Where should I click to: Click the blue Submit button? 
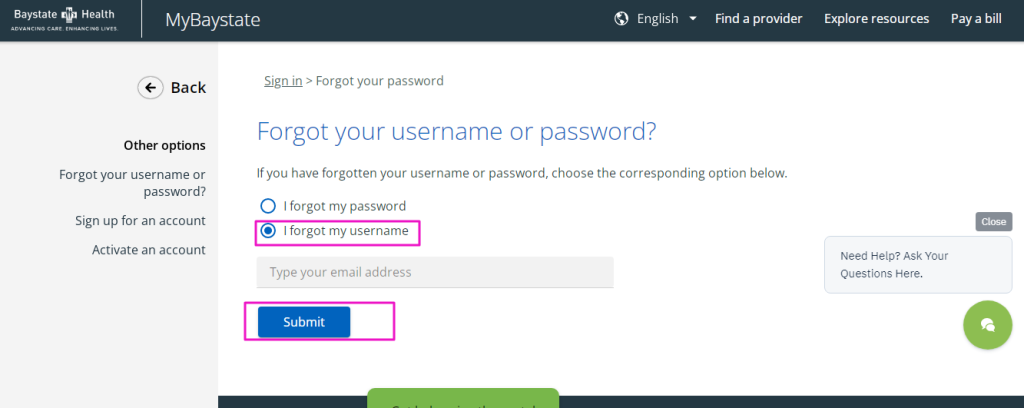[304, 322]
